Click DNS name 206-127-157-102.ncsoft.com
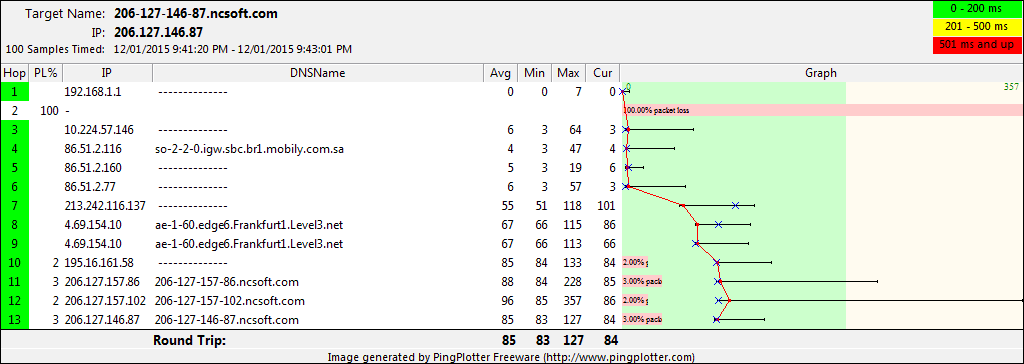Image resolution: width=1024 pixels, height=364 pixels. coord(230,301)
